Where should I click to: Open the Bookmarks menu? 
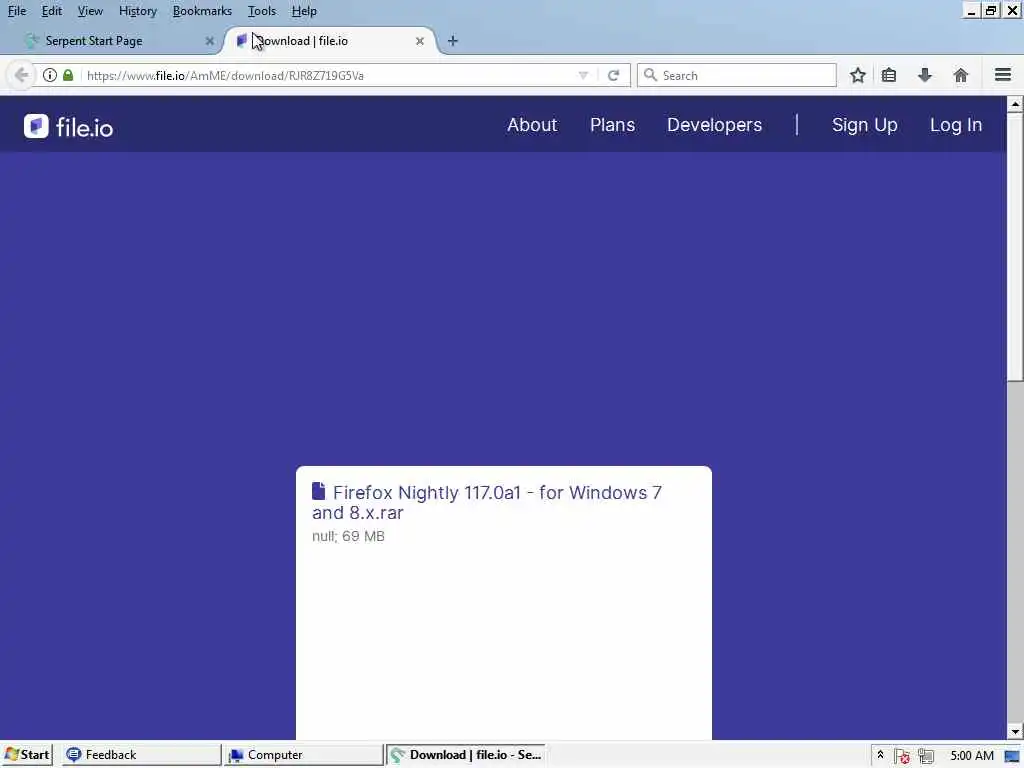[202, 11]
